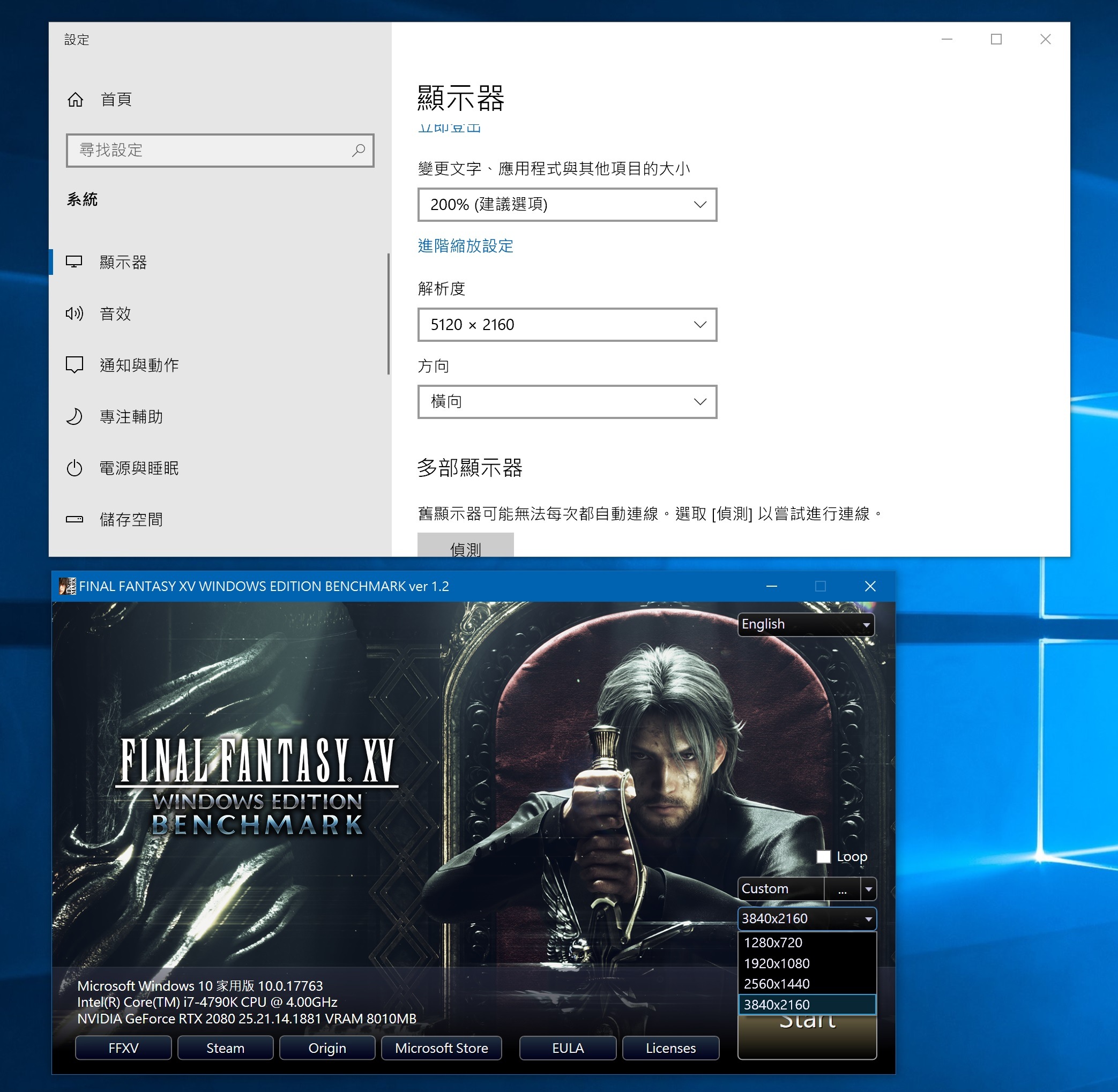1118x1092 pixels.
Task: Click the magnifier icon in the settings search box
Action: [x=359, y=150]
